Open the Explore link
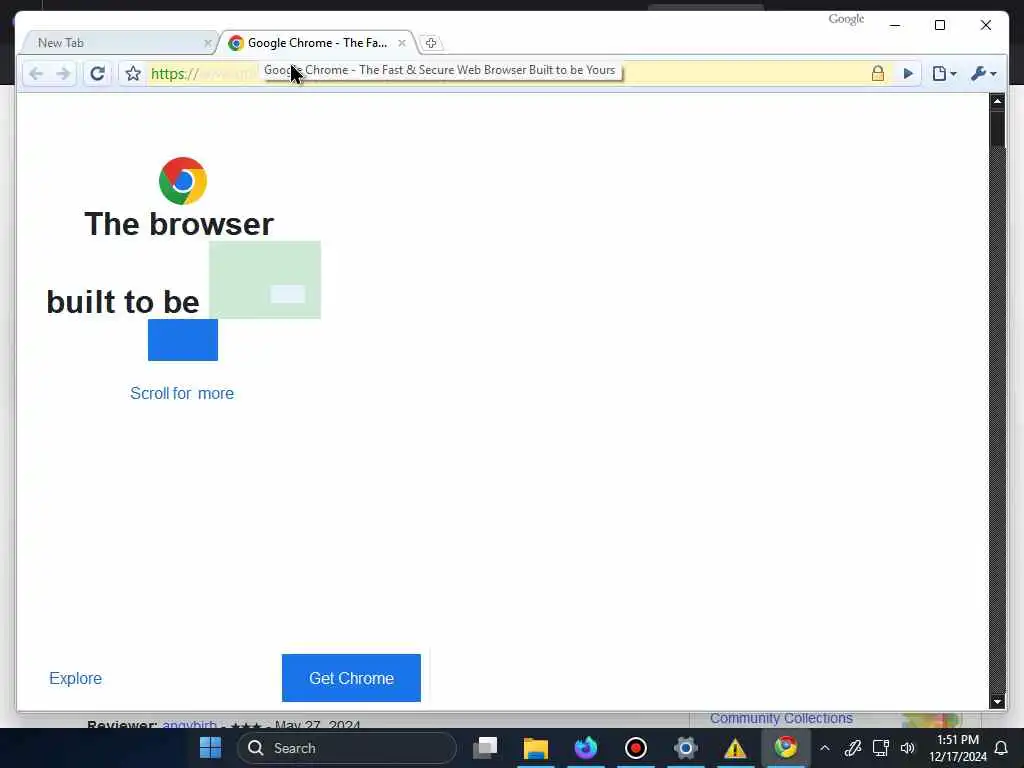The image size is (1024, 768). pyautogui.click(x=75, y=679)
